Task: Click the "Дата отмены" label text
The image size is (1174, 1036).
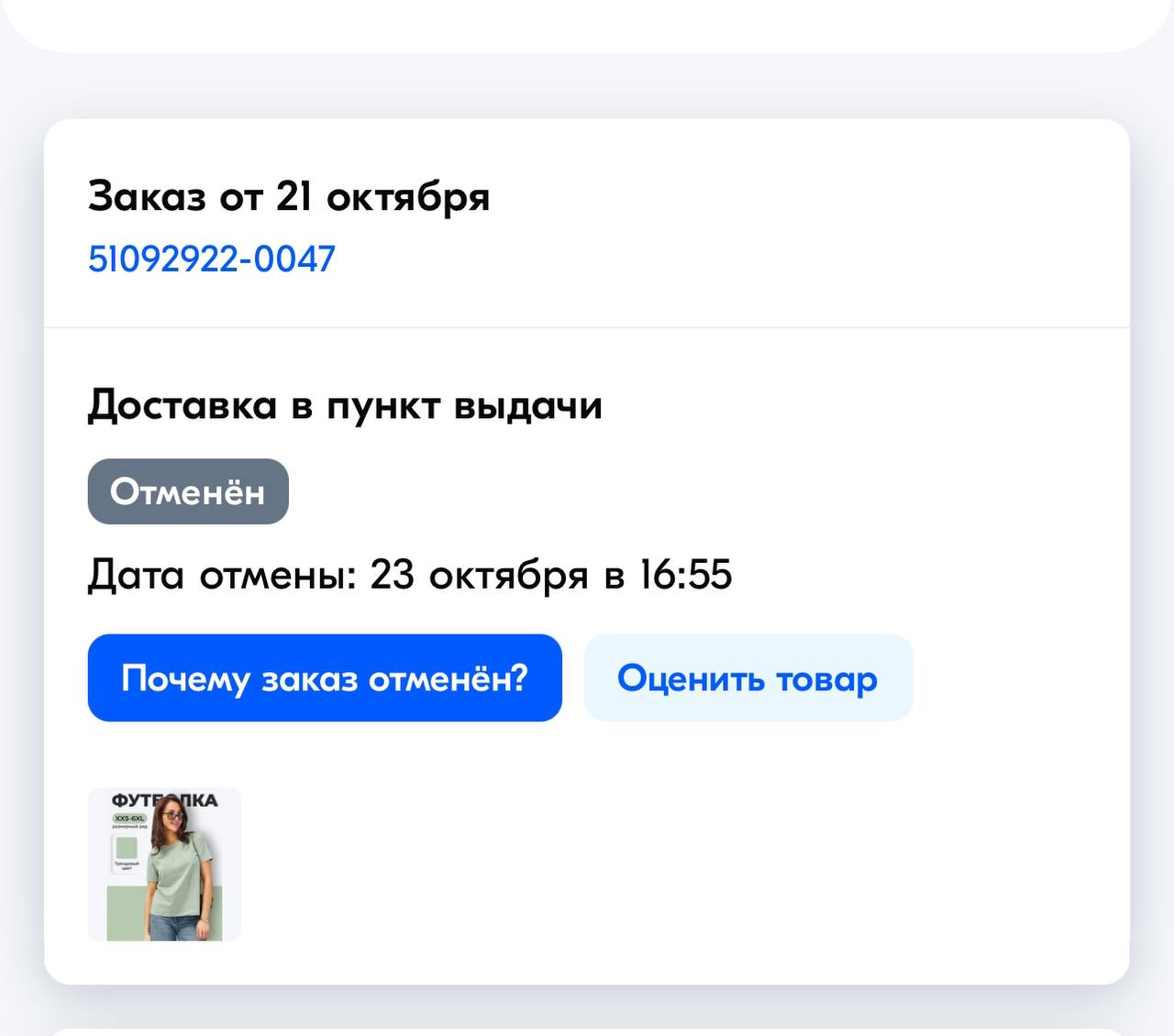Action: click(220, 576)
